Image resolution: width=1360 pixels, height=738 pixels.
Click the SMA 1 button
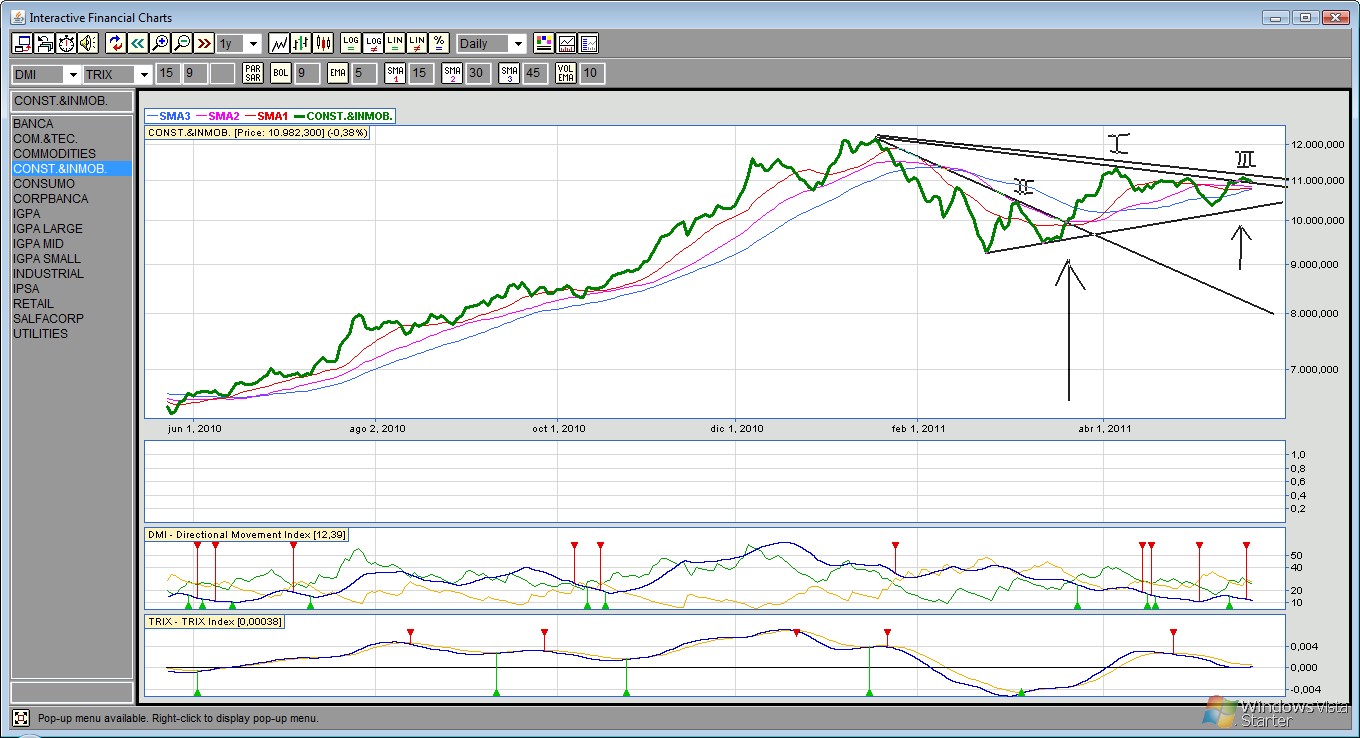[395, 73]
